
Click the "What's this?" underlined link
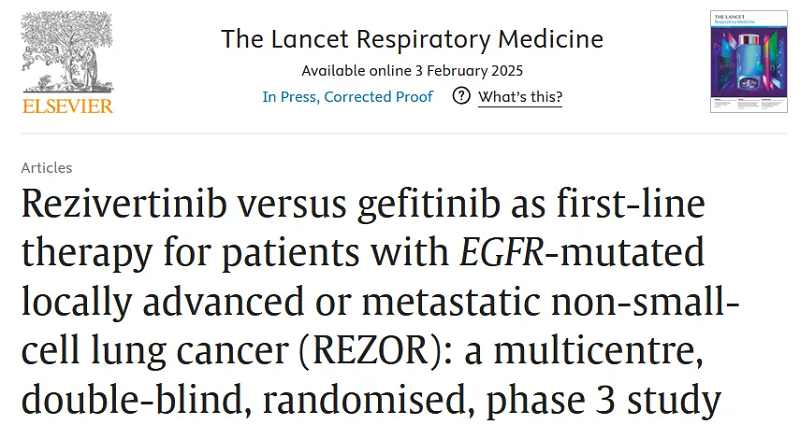click(x=520, y=96)
